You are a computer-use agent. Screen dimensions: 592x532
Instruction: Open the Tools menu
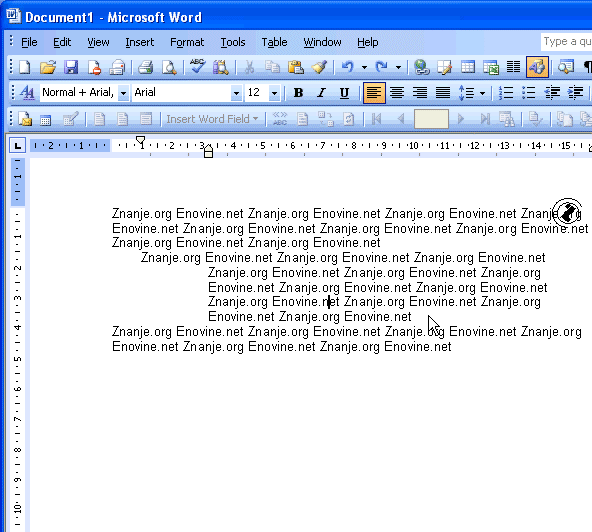[233, 42]
